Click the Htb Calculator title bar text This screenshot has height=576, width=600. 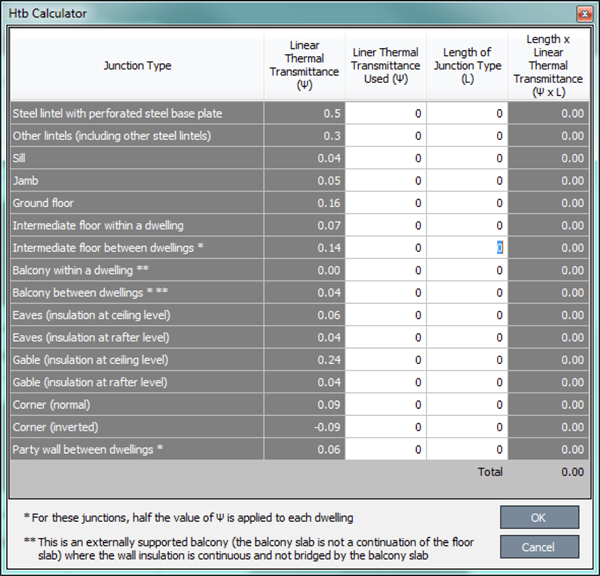[x=48, y=13]
